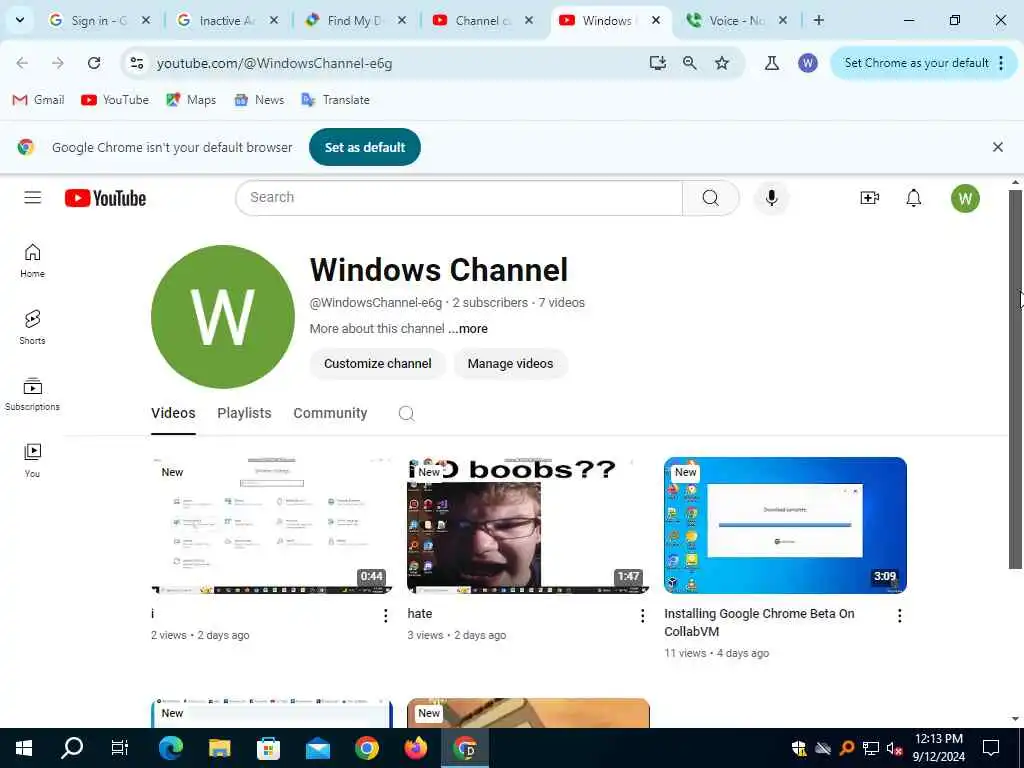Go back in browser history
1024x768 pixels.
22,63
